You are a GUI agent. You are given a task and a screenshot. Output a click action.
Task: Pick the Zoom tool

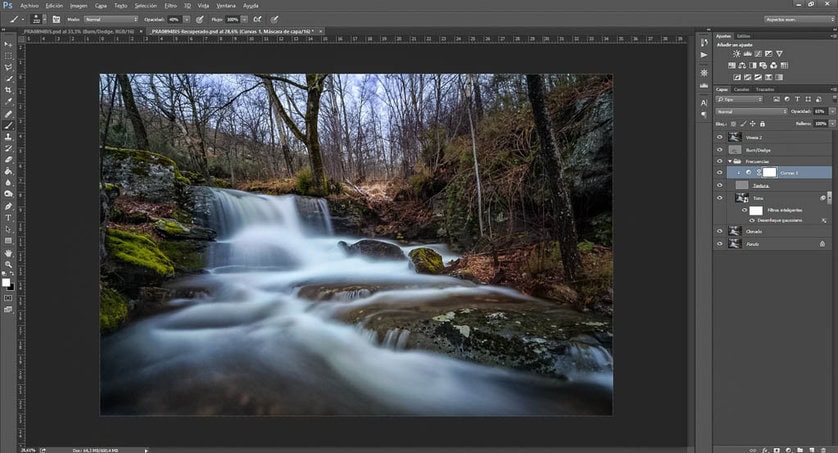9,265
